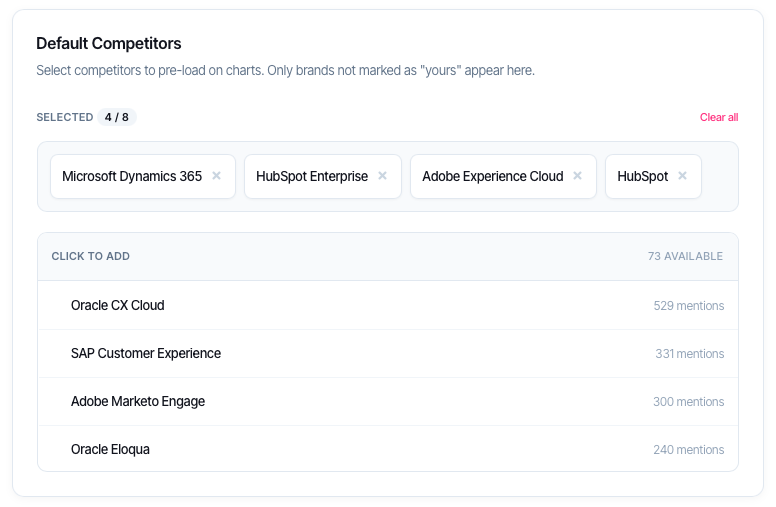Click the Clear all link
This screenshot has width=776, height=507.
(x=718, y=117)
